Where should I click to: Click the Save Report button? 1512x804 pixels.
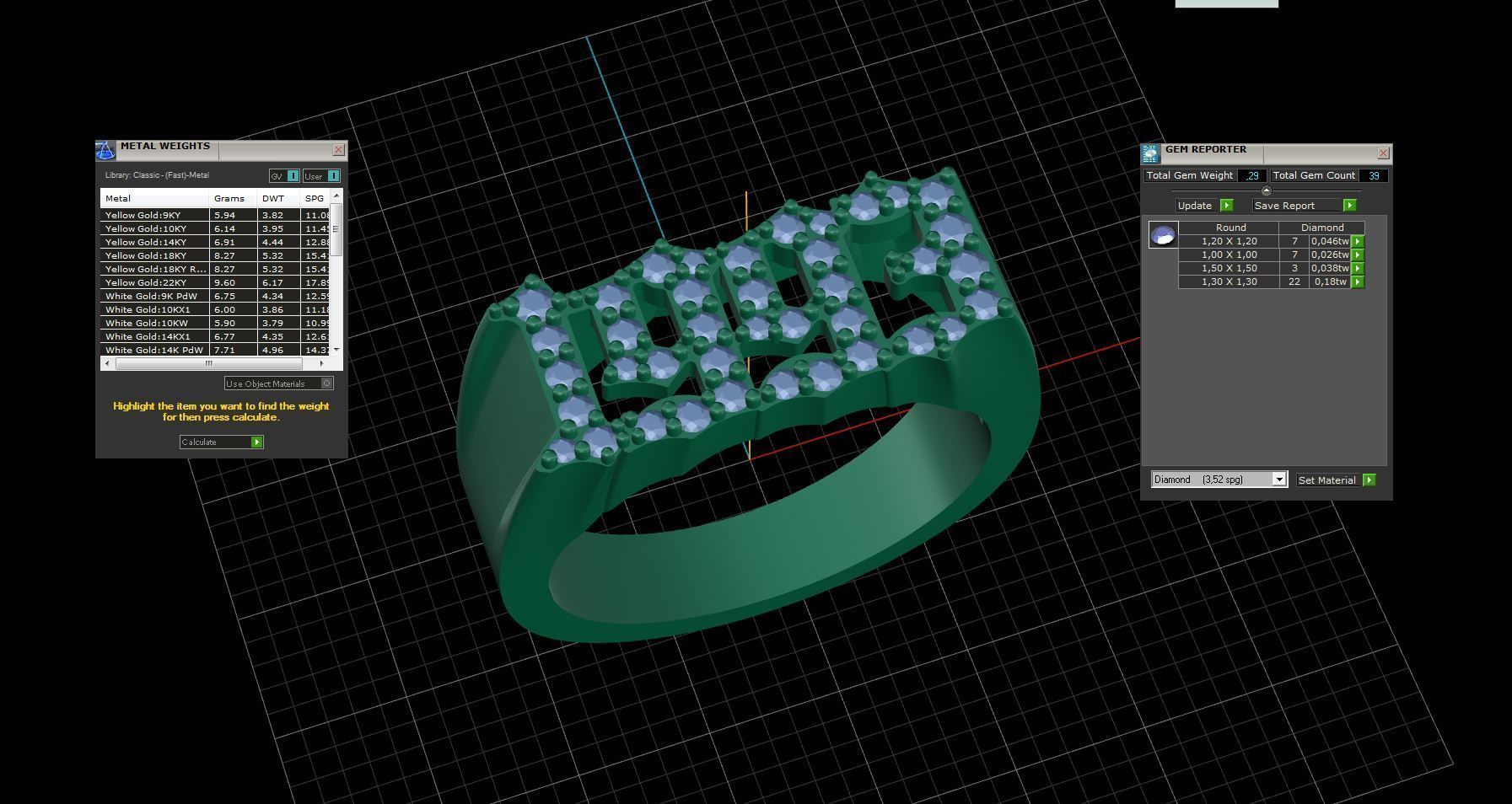(1305, 206)
